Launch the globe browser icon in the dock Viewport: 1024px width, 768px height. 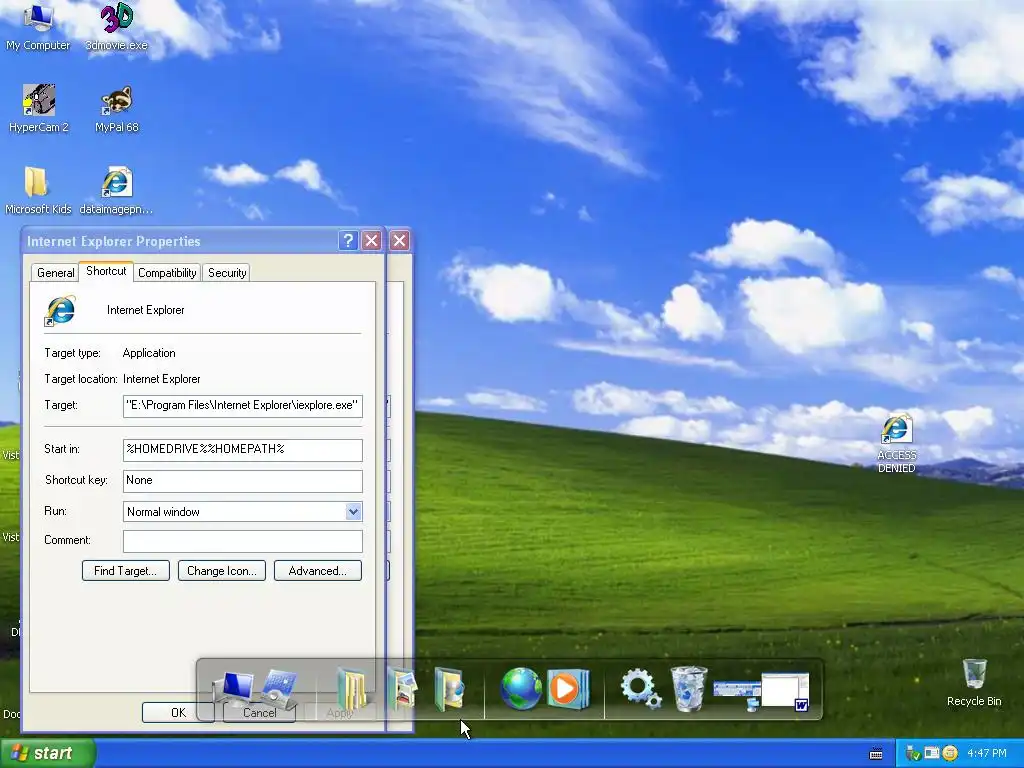(520, 688)
